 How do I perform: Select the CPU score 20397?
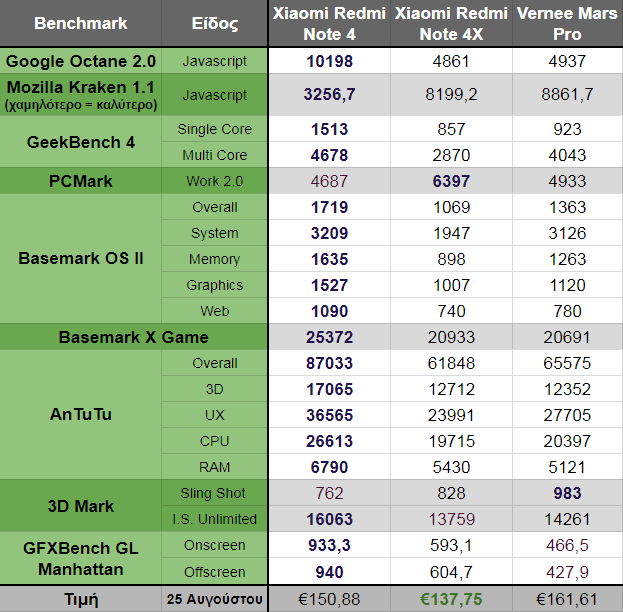567,441
